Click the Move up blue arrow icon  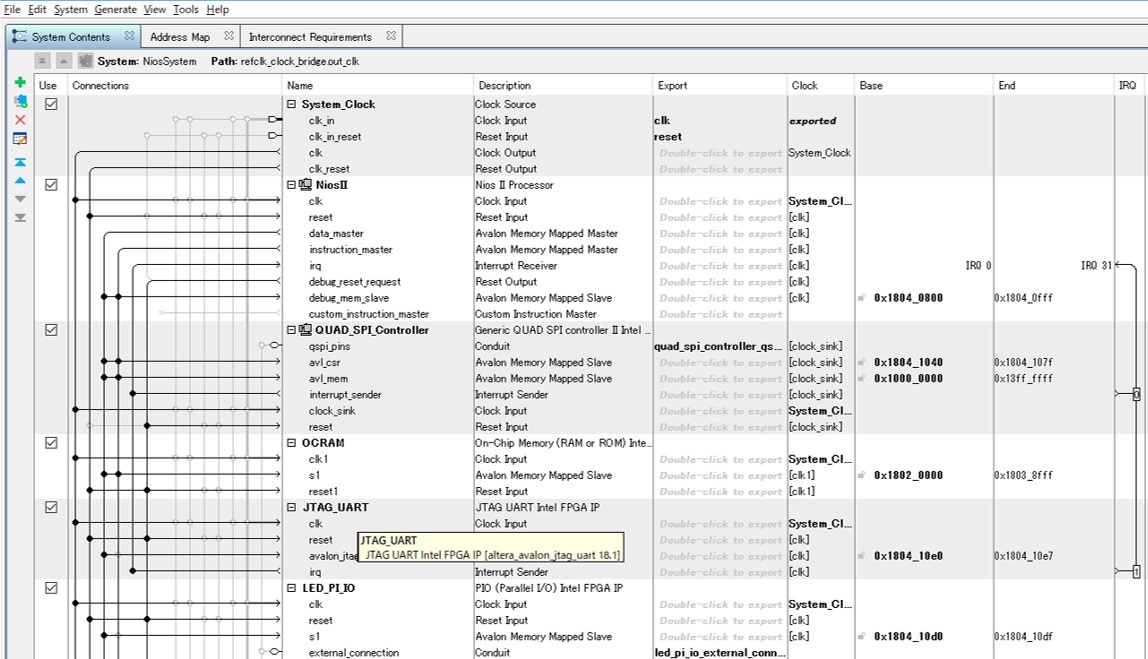pos(20,181)
